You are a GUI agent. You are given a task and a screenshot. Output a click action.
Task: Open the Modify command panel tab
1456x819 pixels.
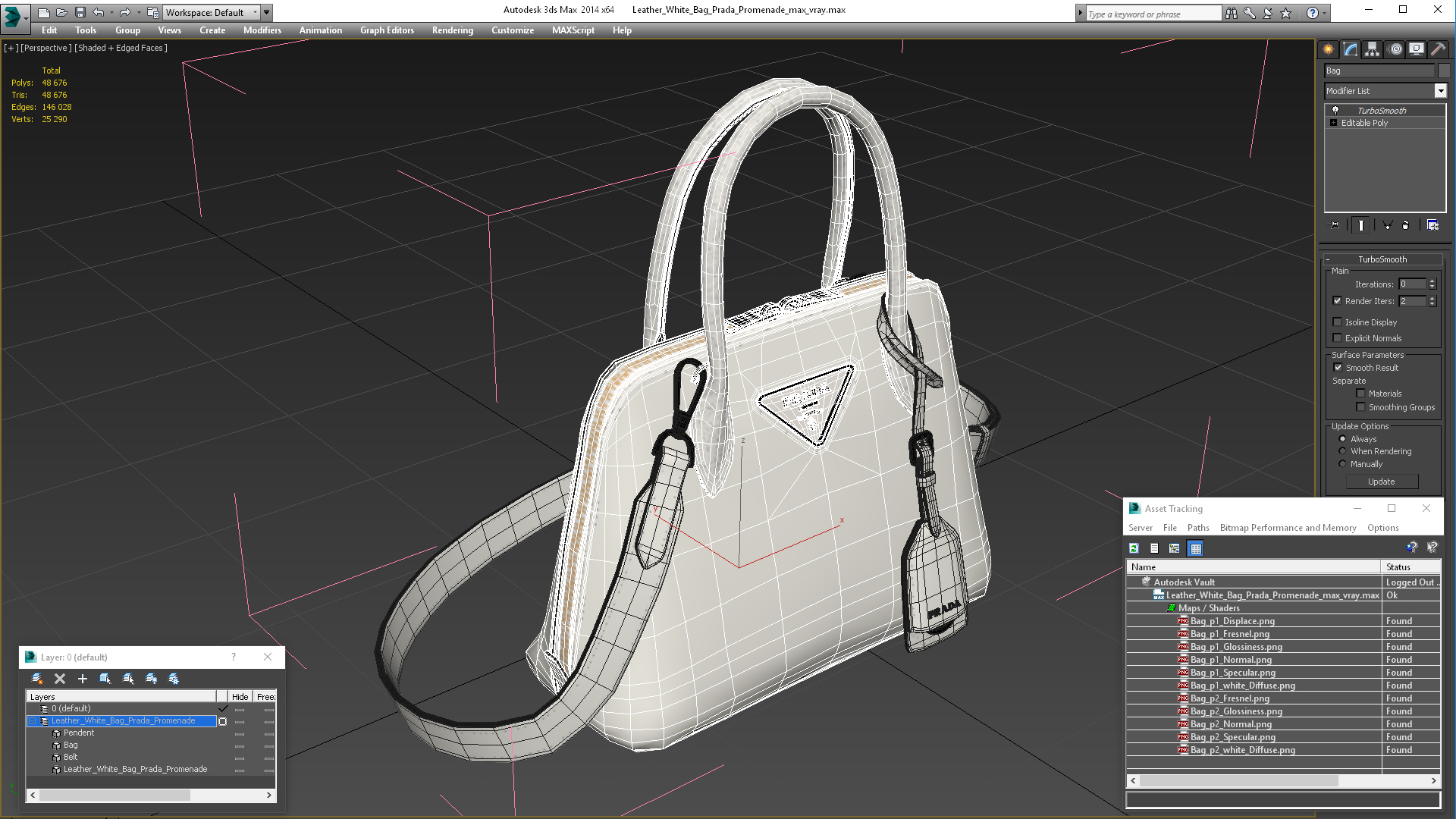pyautogui.click(x=1351, y=49)
